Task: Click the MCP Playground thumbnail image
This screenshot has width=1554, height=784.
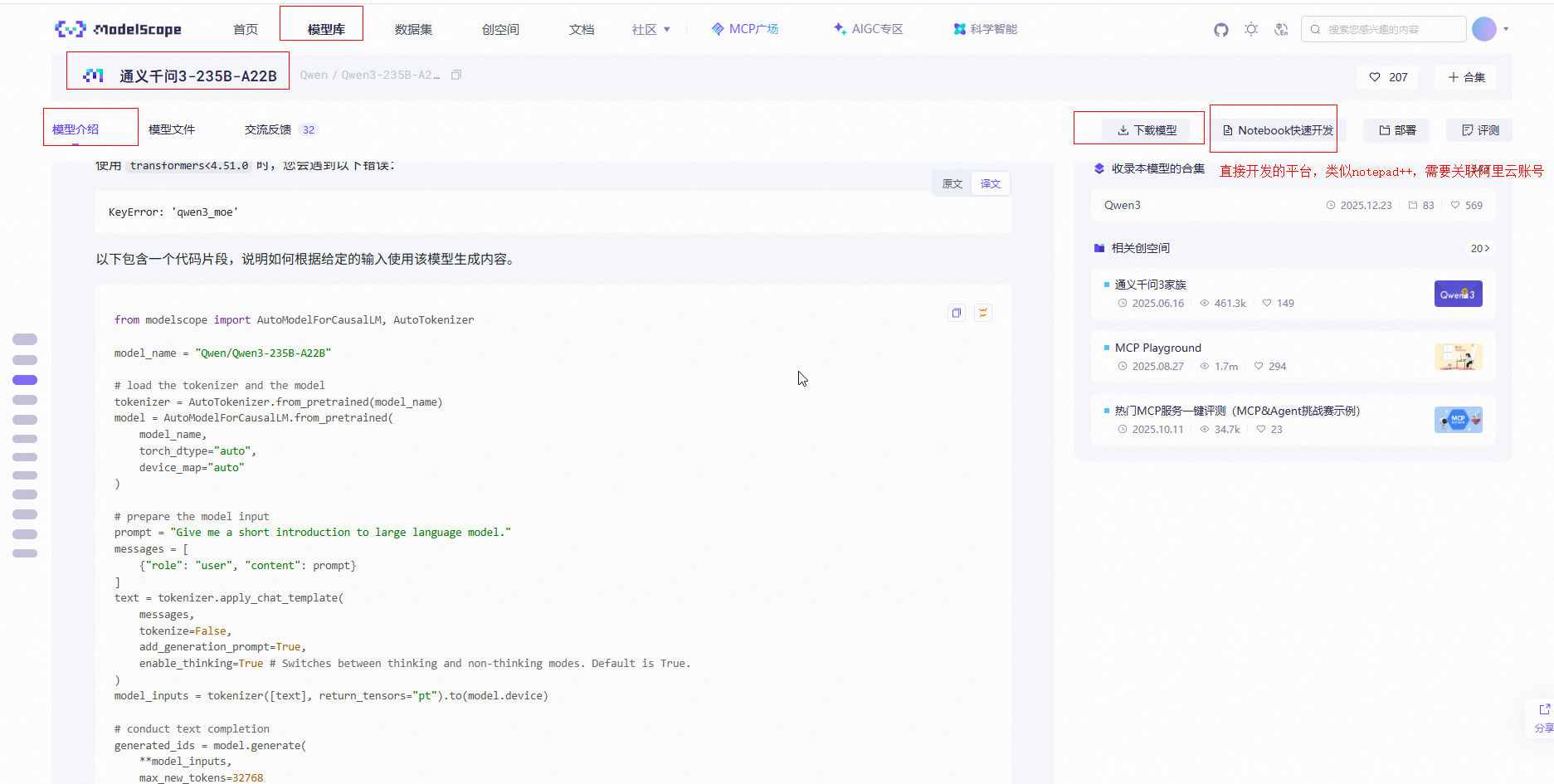Action: (1458, 357)
